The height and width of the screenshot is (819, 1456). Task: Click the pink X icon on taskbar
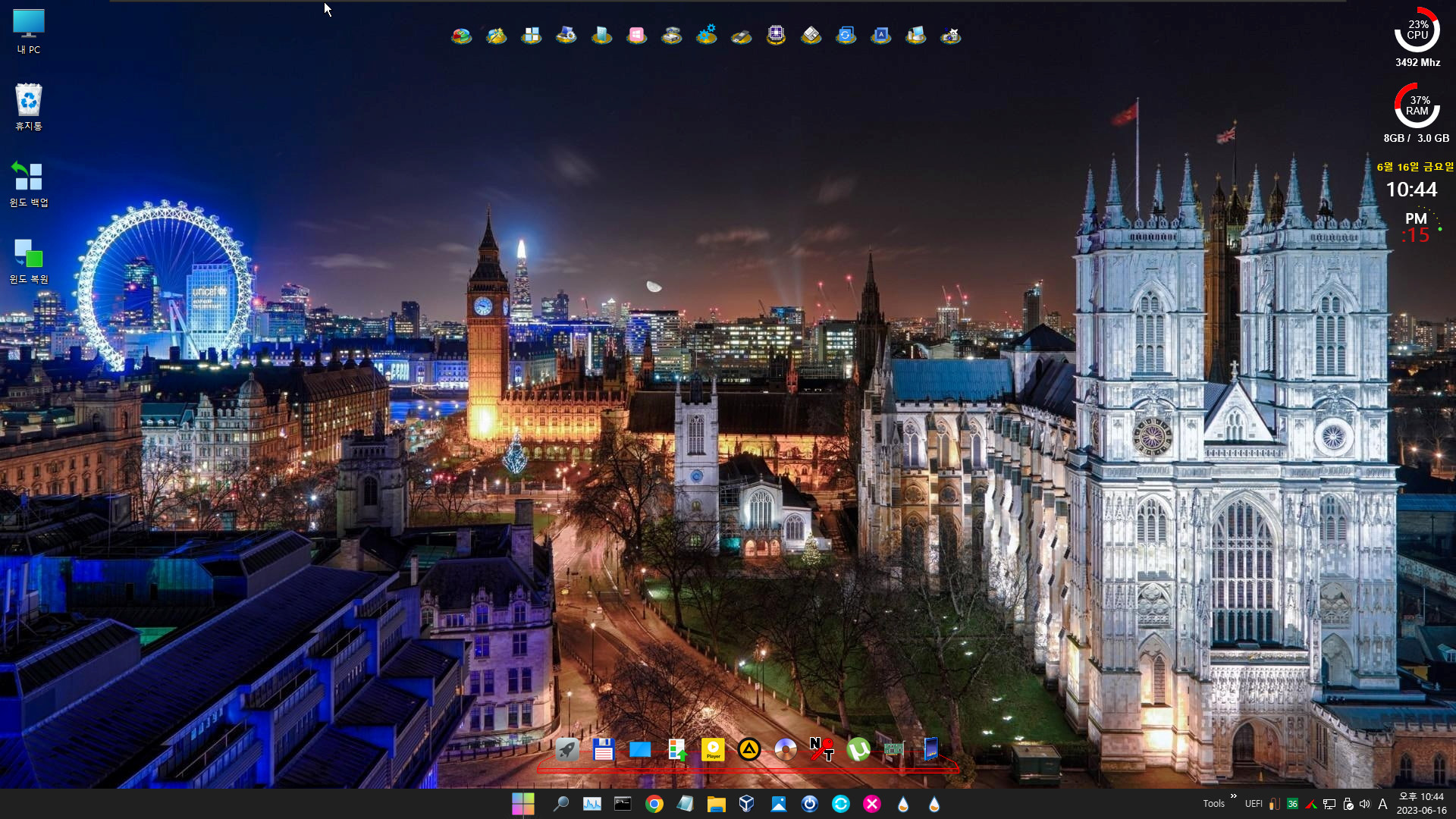[871, 804]
